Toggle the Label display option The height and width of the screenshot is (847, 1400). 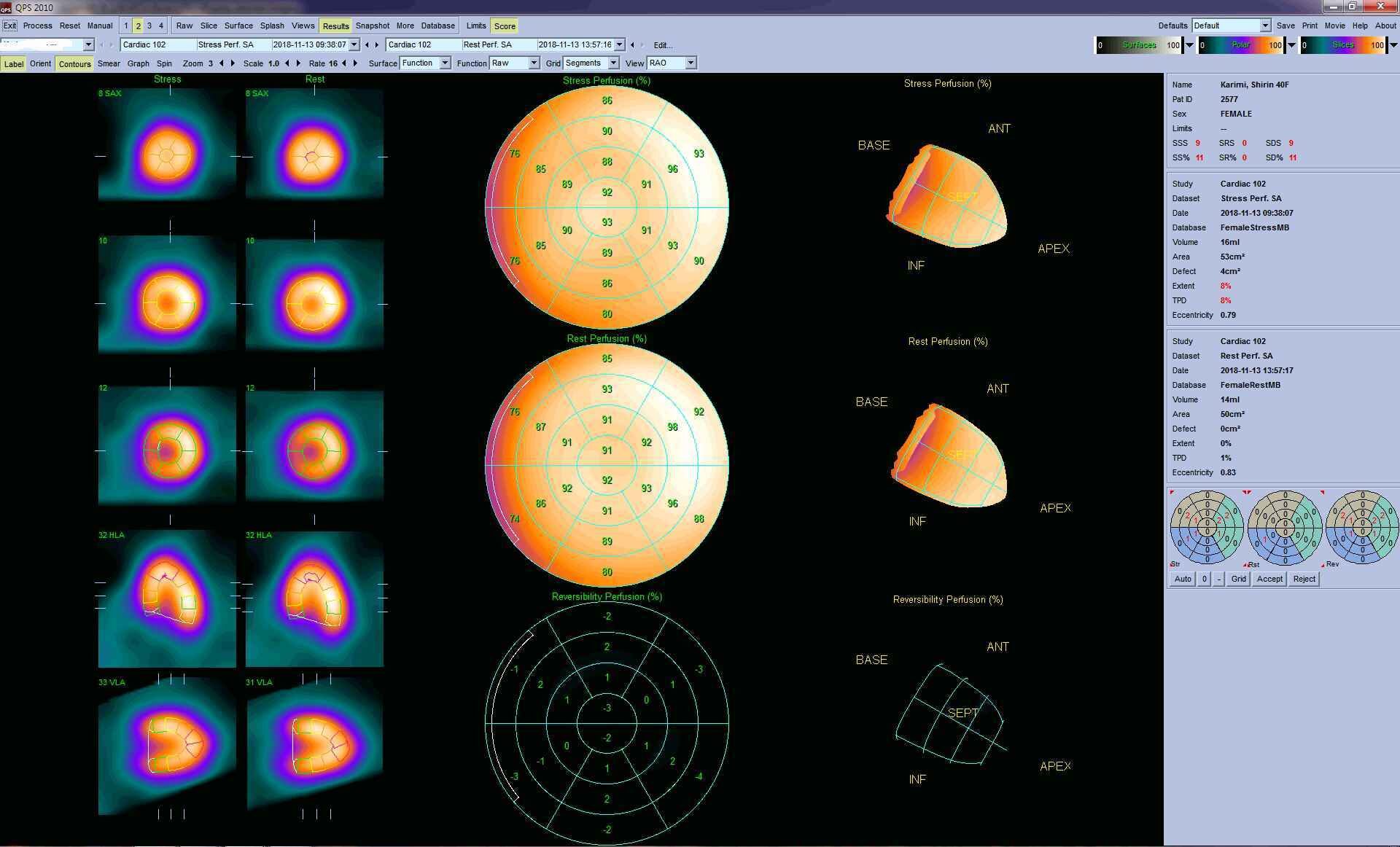click(x=14, y=64)
